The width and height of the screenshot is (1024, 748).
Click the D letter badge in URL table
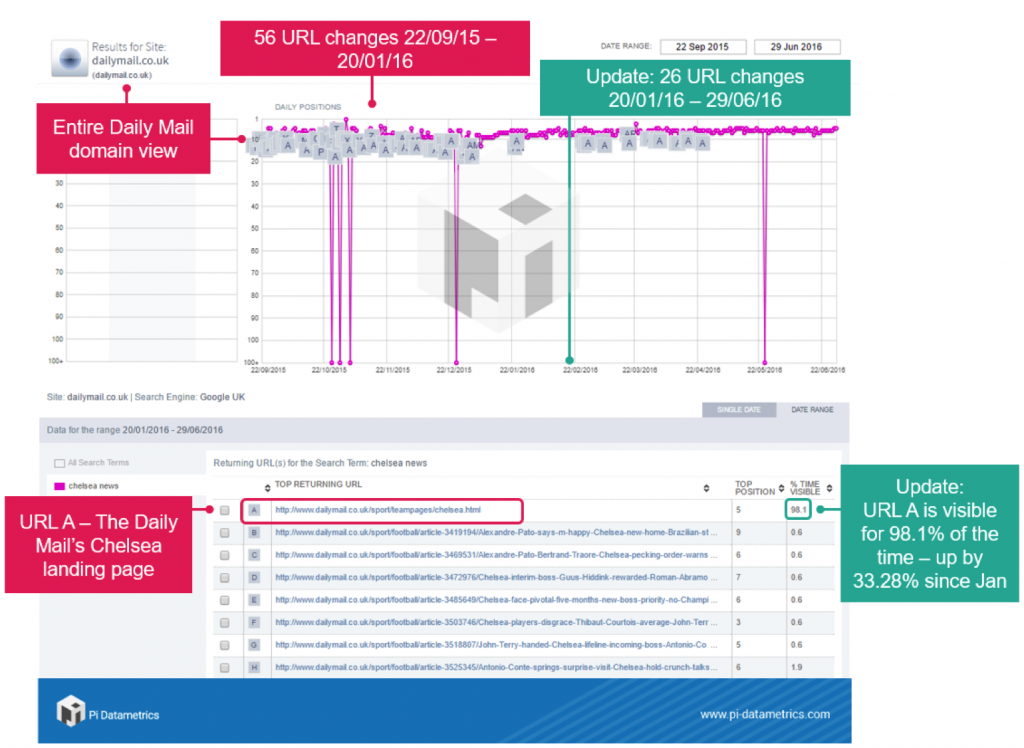tap(254, 577)
